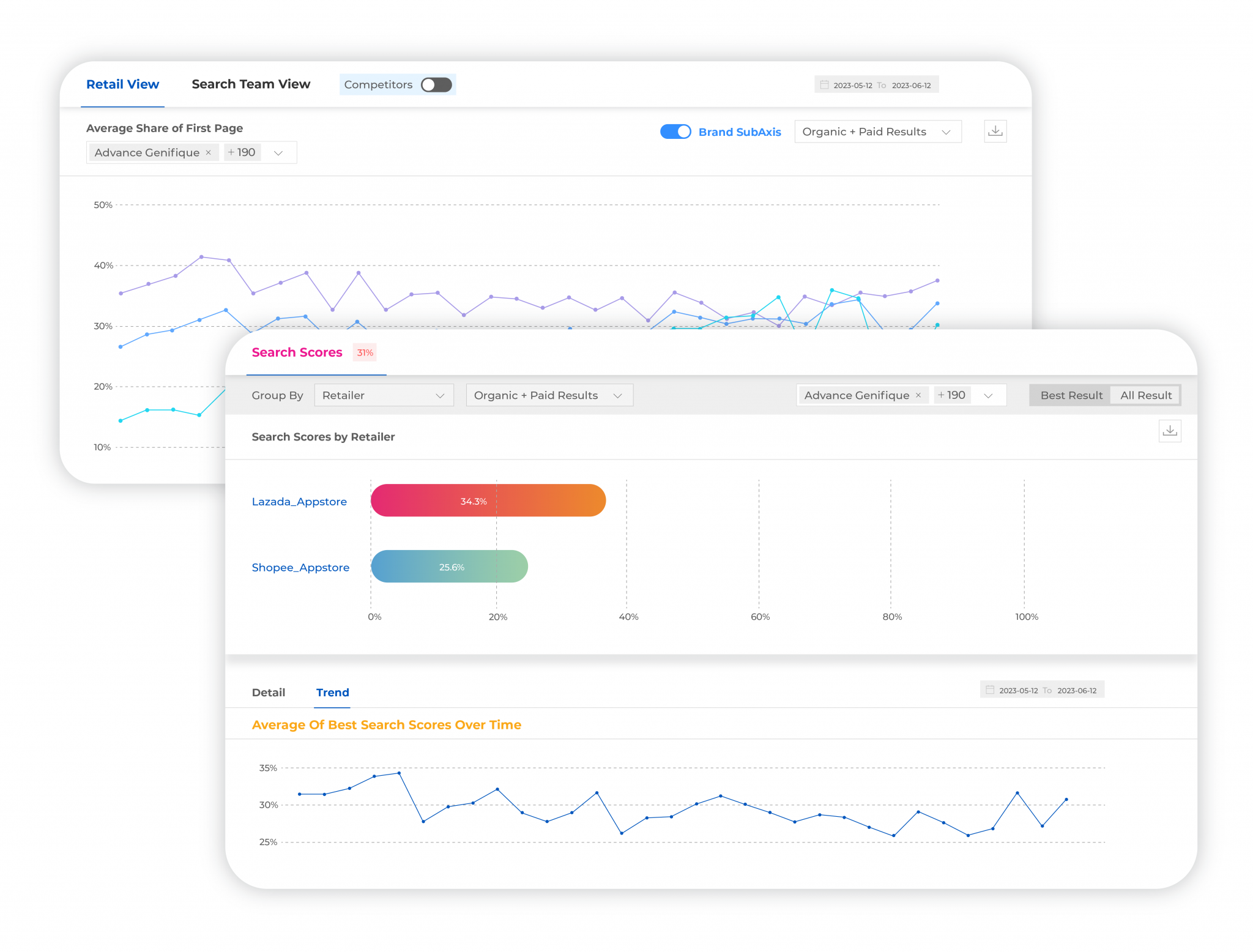Select the Search Scores tab
Image resolution: width=1253 pixels, height=952 pixels.
coord(297,352)
